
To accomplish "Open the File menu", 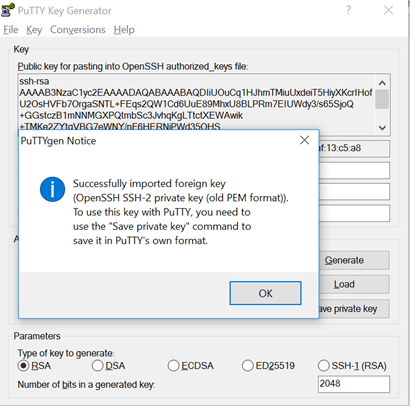I will click(11, 30).
